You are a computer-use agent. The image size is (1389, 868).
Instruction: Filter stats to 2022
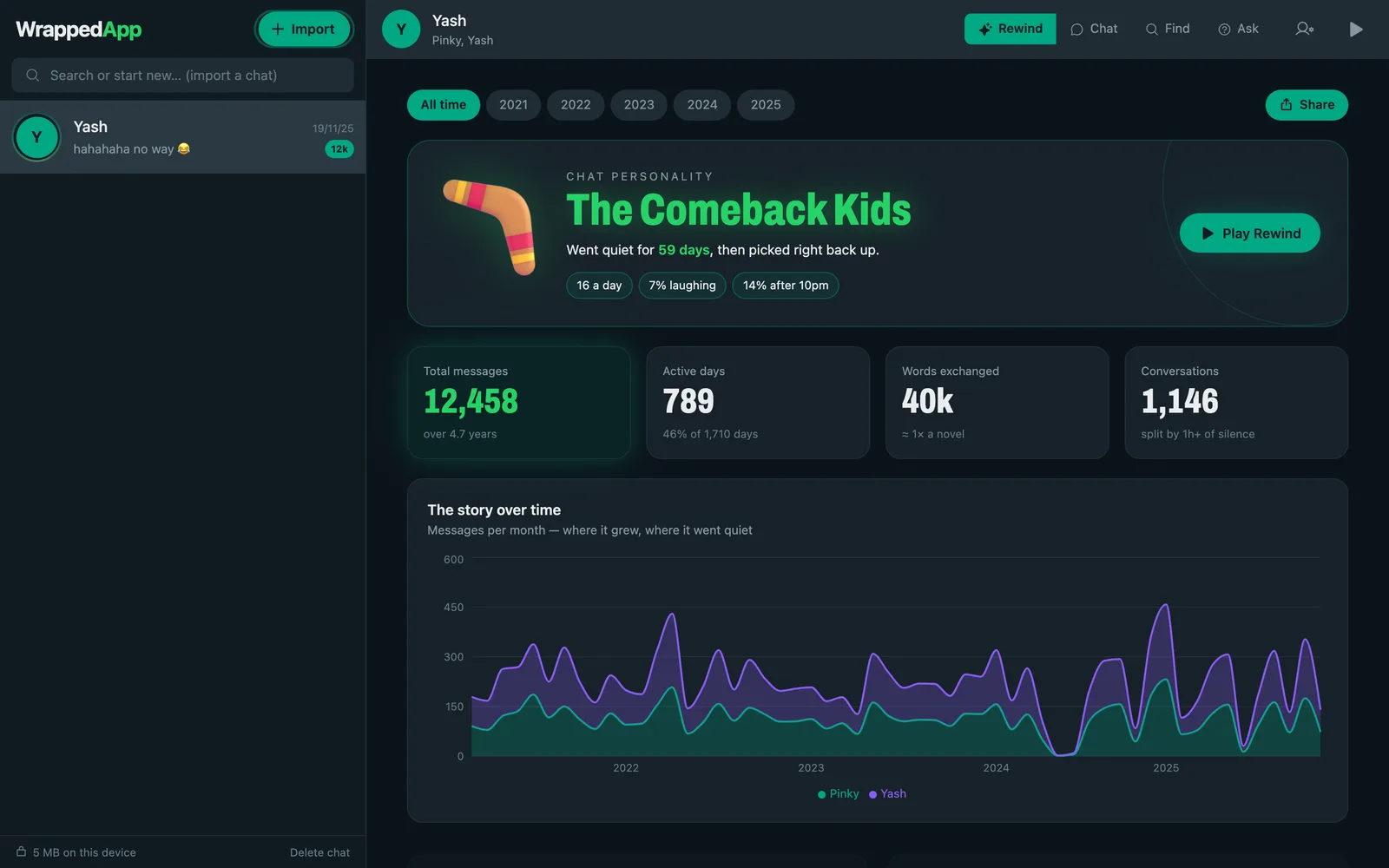point(576,105)
